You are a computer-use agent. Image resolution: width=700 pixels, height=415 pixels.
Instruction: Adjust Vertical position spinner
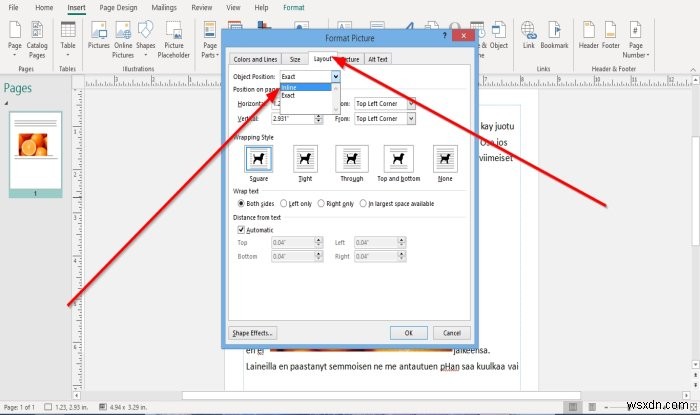(318, 119)
